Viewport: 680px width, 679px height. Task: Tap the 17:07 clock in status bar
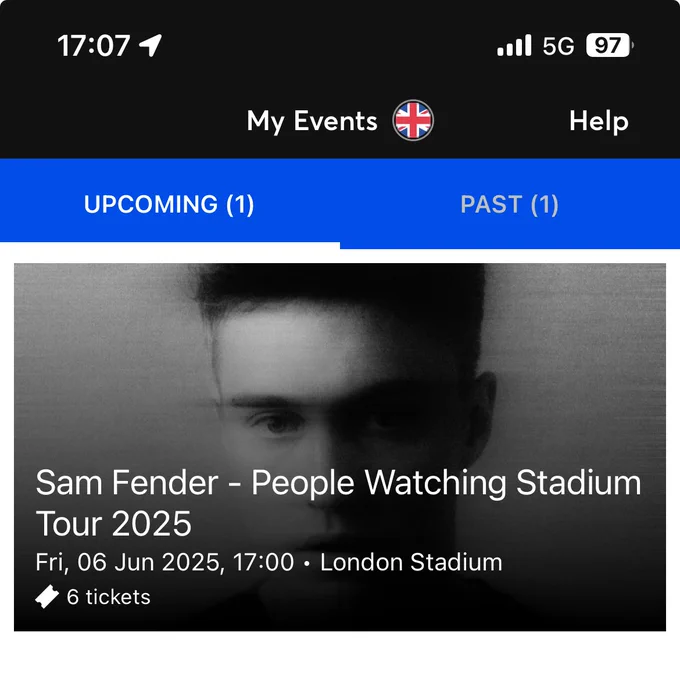[94, 46]
